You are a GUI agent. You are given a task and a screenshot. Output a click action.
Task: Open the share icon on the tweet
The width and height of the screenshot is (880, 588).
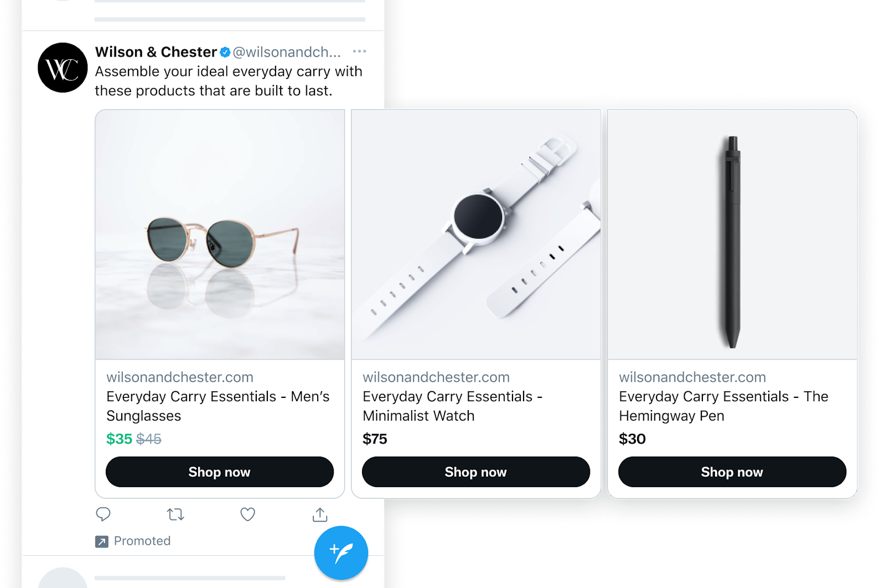tap(319, 513)
